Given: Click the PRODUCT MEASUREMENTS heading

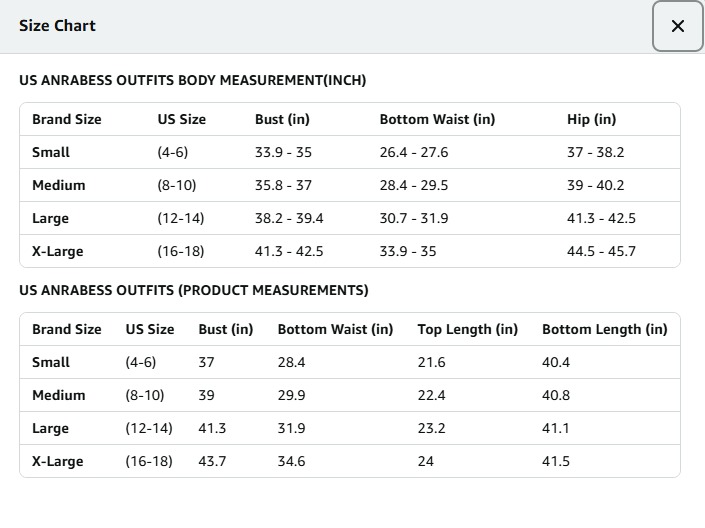Looking at the screenshot, I should (x=194, y=290).
